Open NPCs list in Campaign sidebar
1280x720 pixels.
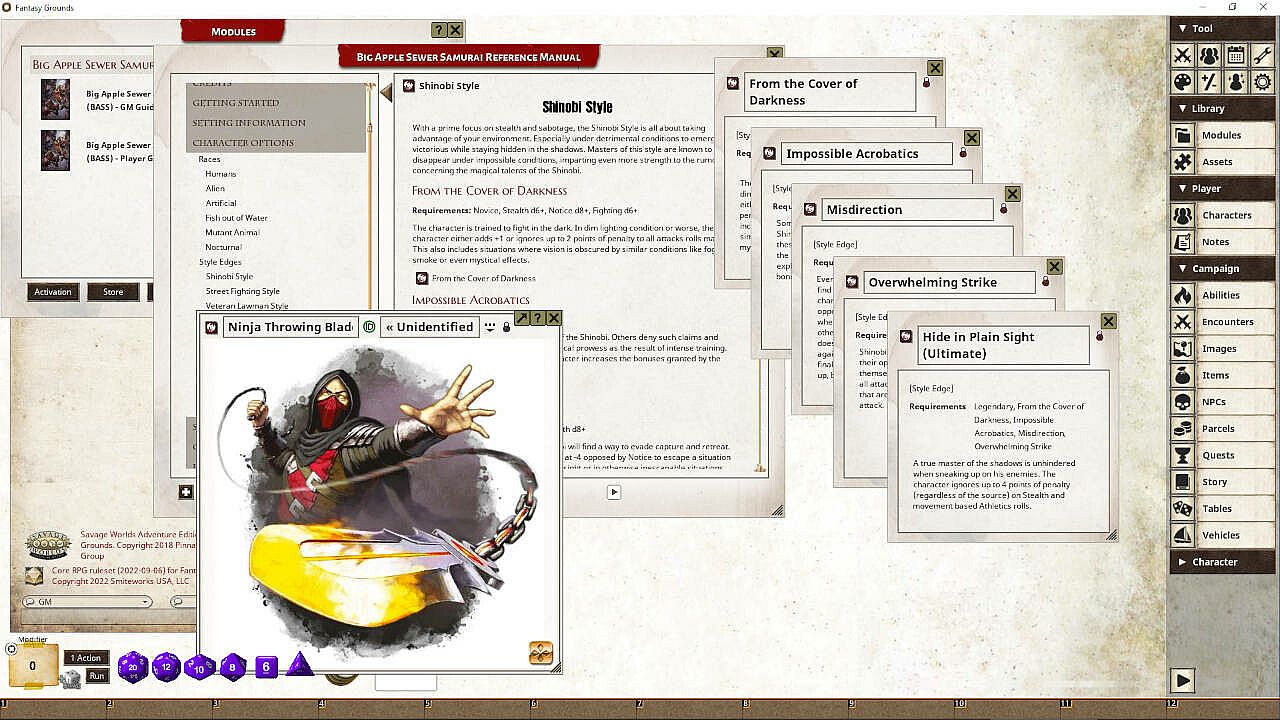tap(1222, 402)
